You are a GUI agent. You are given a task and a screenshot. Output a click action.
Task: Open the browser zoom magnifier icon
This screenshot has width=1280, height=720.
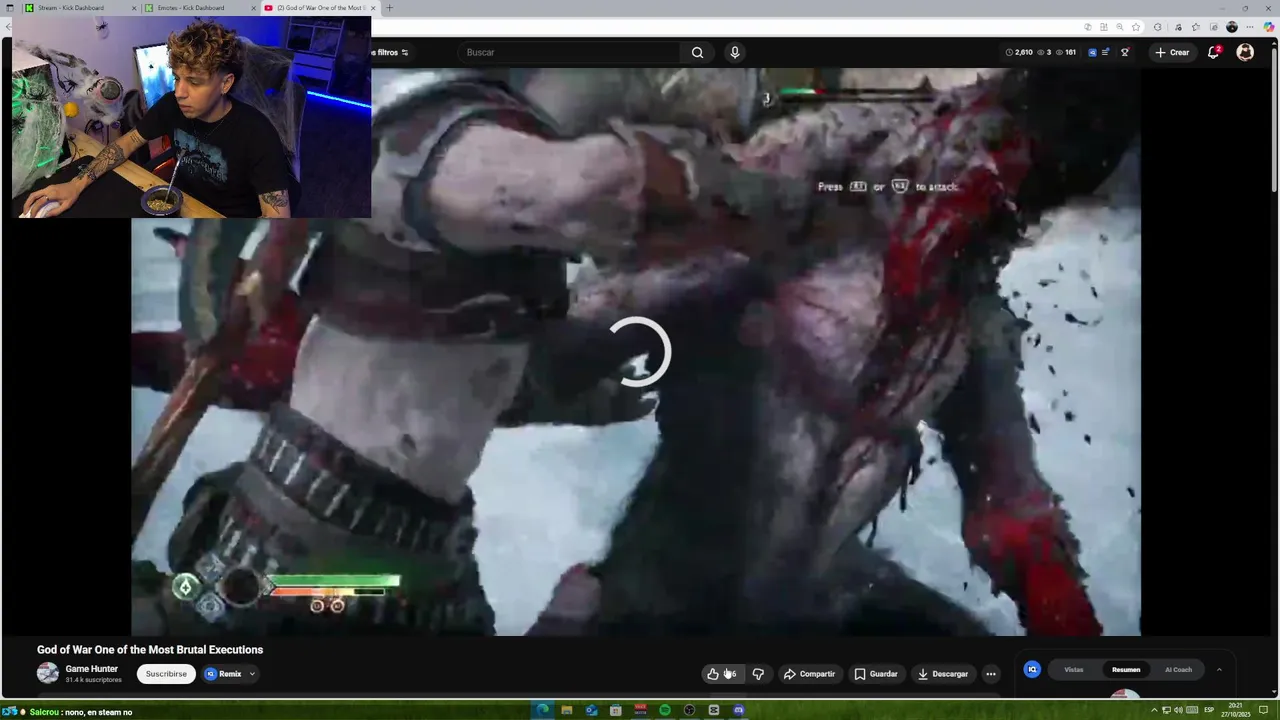point(1120,27)
